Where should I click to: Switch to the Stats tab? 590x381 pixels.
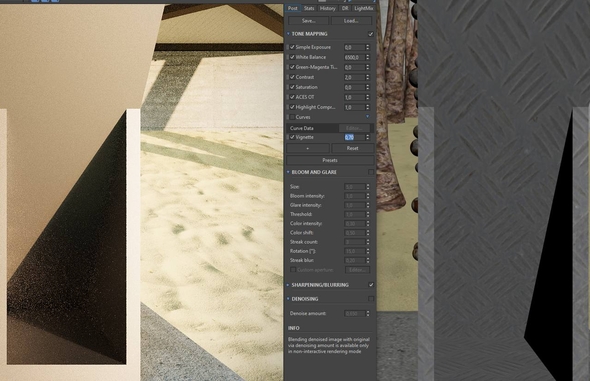[309, 8]
